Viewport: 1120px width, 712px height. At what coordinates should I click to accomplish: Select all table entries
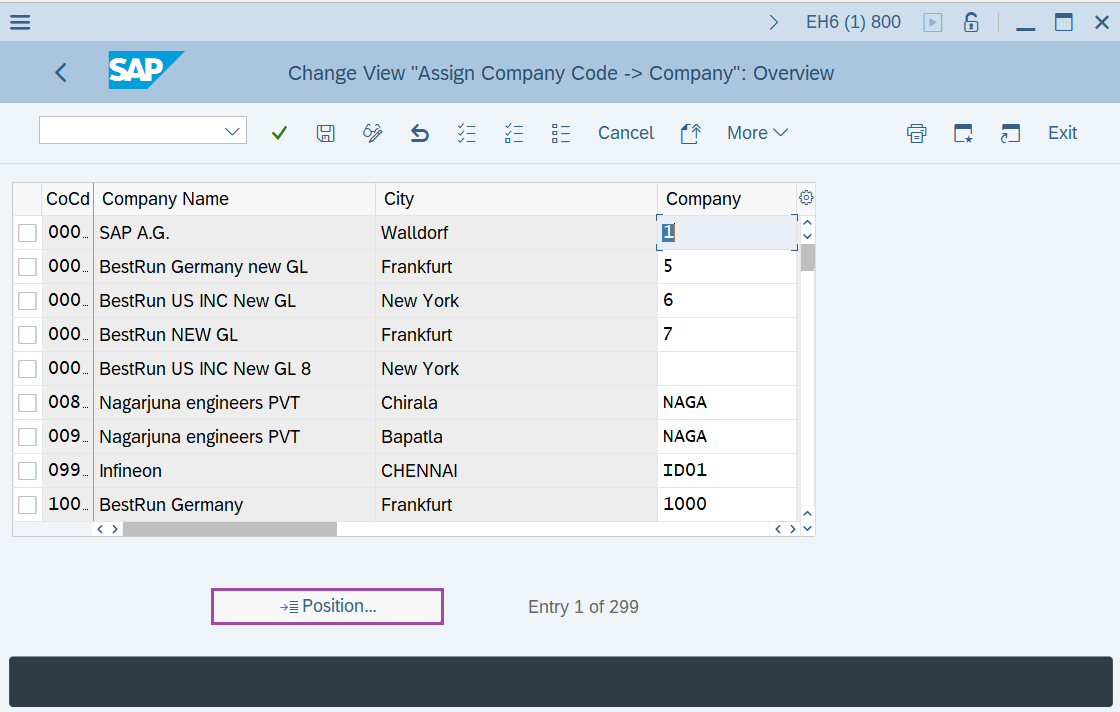point(466,132)
